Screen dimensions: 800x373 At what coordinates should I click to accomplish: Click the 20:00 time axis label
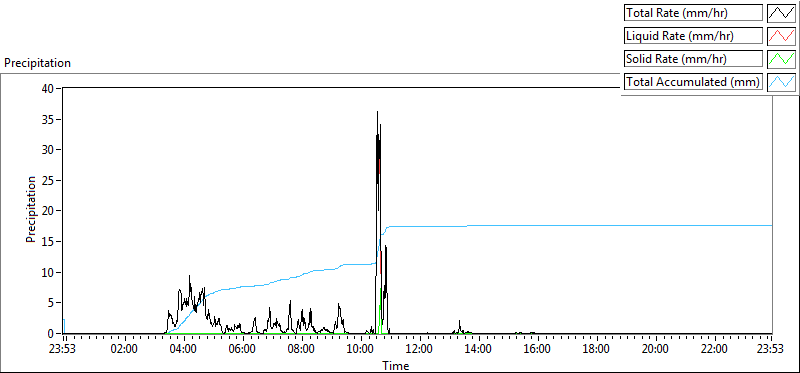pyautogui.click(x=655, y=350)
